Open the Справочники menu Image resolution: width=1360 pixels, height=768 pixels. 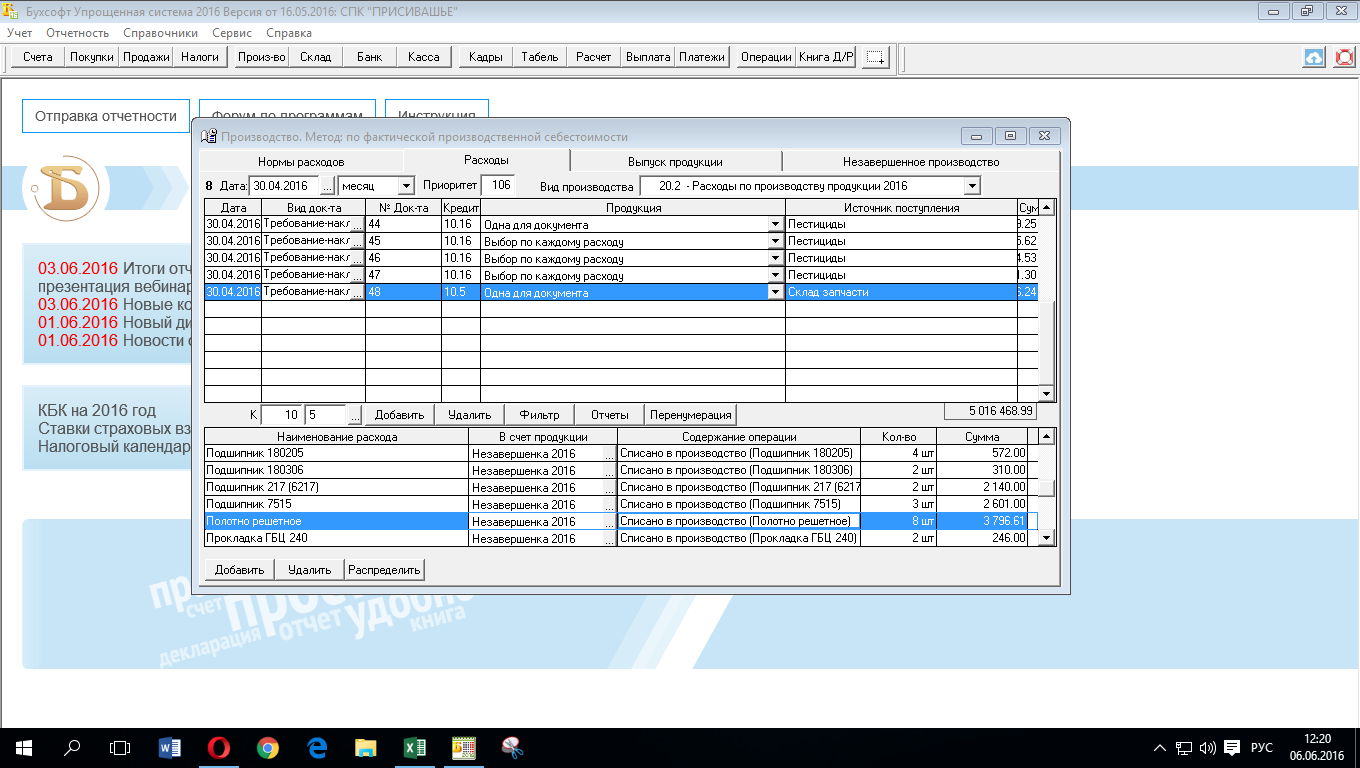160,33
